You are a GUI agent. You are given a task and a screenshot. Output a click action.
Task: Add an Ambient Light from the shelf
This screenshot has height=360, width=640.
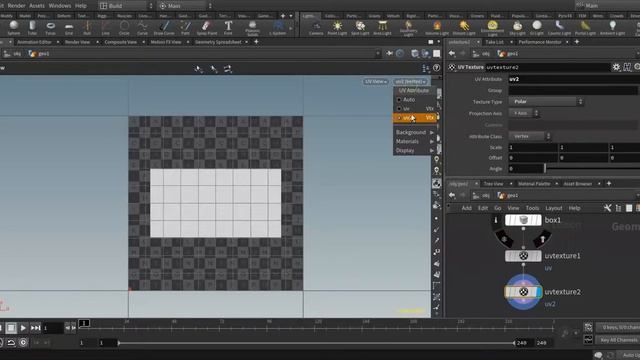click(x=612, y=29)
